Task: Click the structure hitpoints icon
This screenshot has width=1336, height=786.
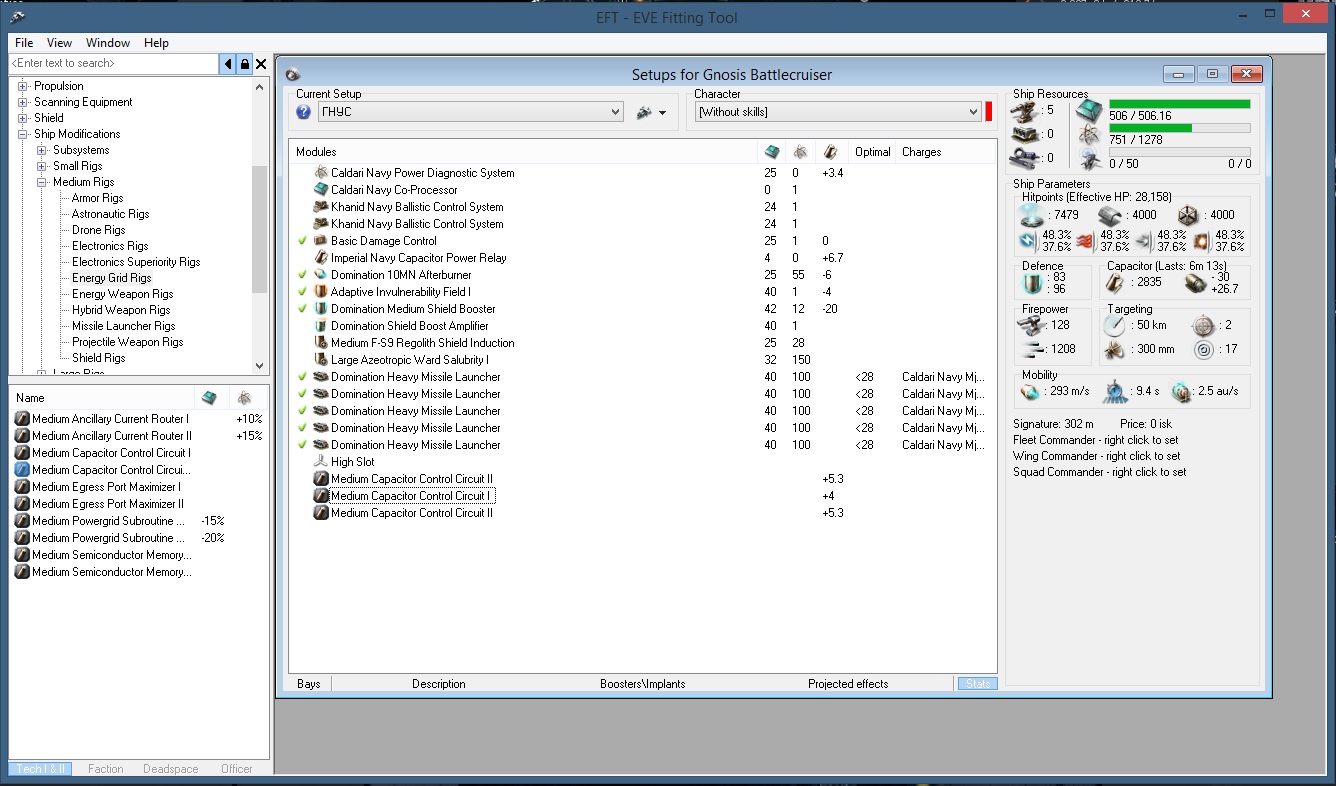Action: pos(1187,214)
